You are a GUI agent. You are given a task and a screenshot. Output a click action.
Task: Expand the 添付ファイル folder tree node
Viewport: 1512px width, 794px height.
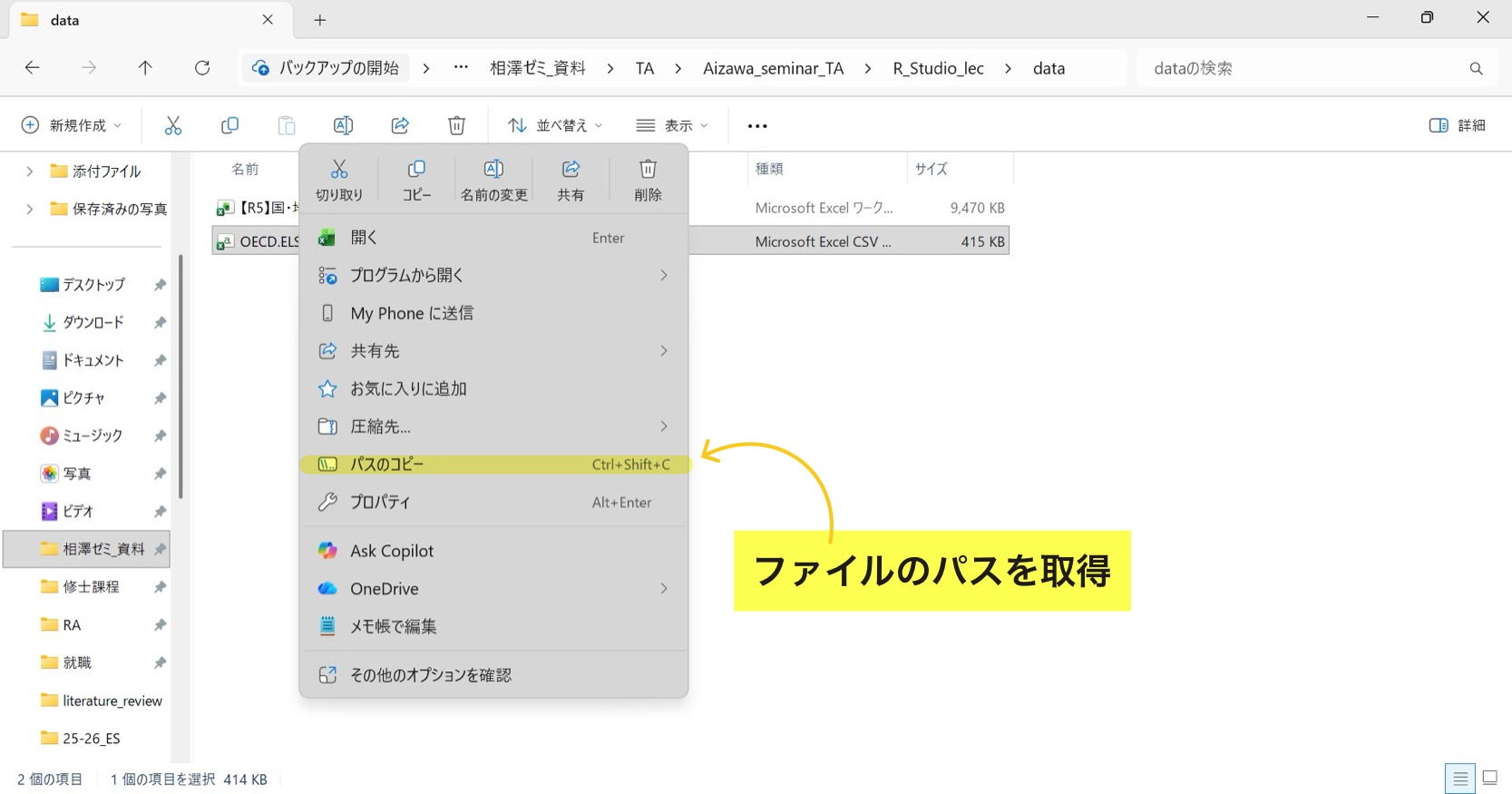click(x=30, y=171)
